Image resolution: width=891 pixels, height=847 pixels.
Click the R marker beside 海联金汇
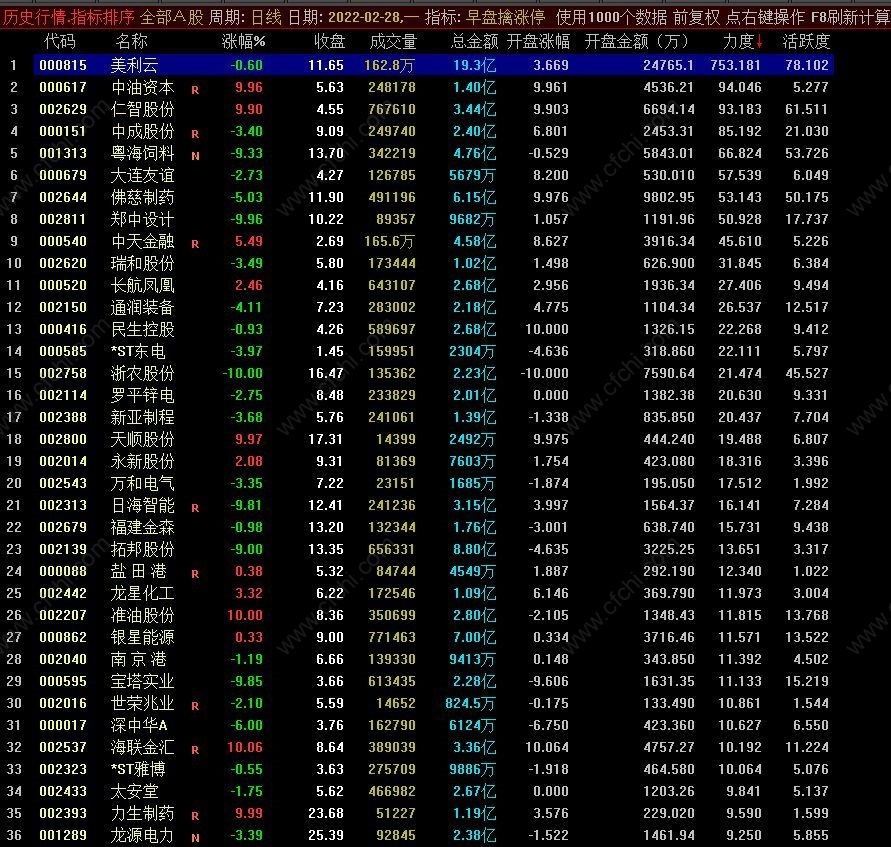click(x=195, y=750)
